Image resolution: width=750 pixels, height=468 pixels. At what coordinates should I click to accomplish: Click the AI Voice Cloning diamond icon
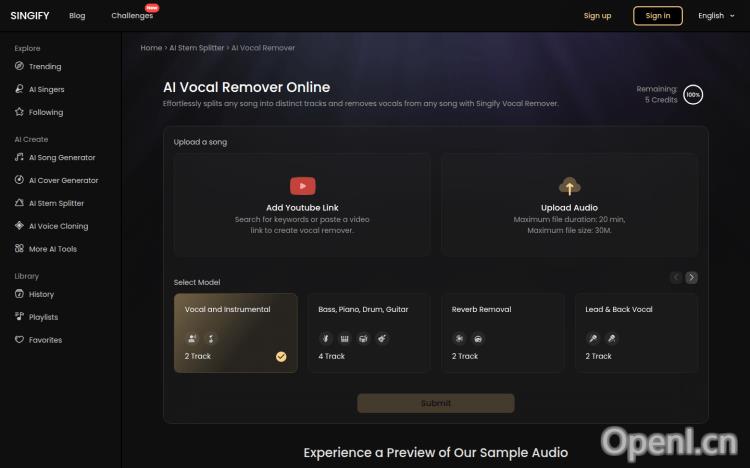19,225
